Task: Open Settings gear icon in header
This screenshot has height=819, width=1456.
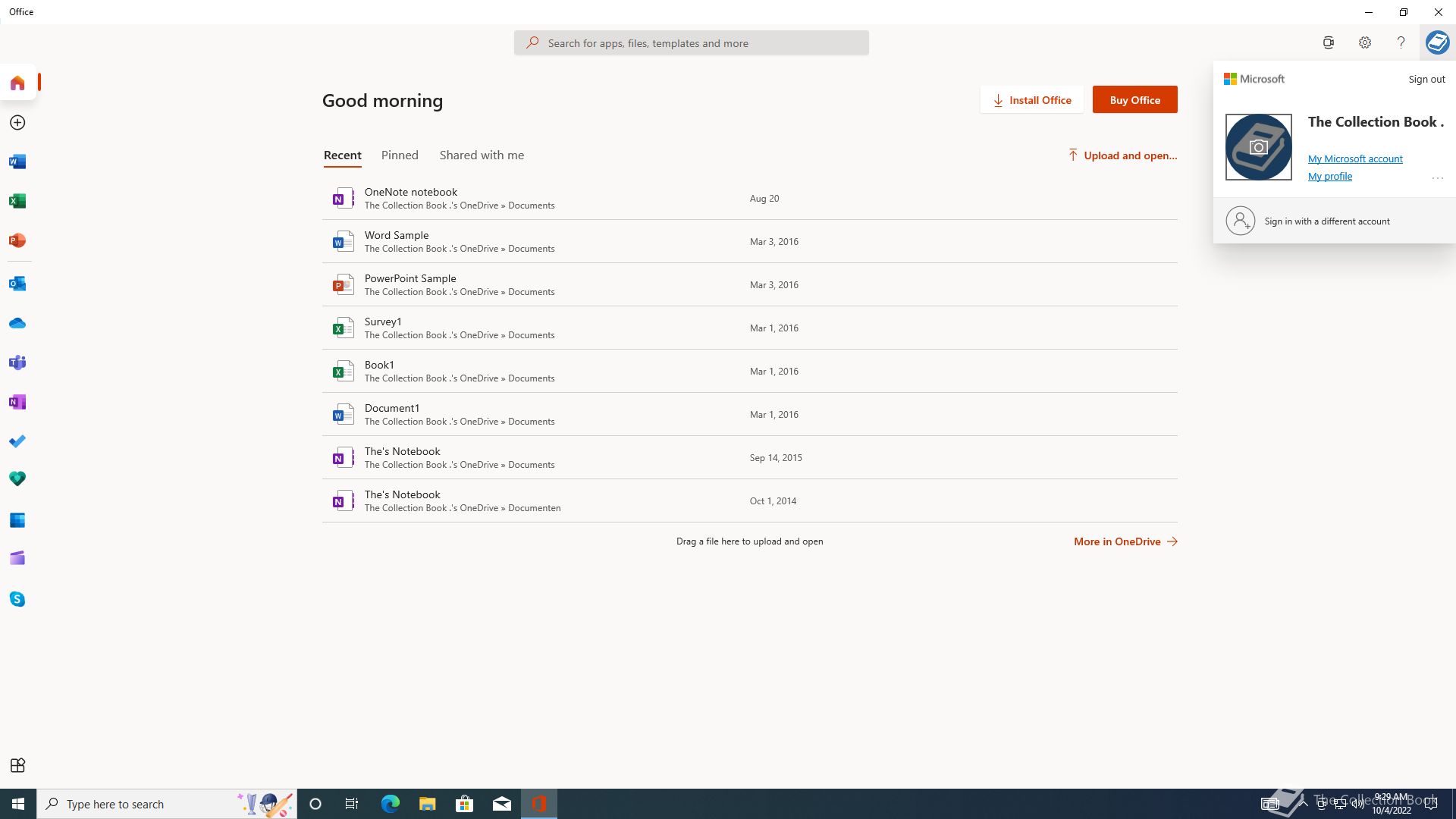Action: 1365,42
